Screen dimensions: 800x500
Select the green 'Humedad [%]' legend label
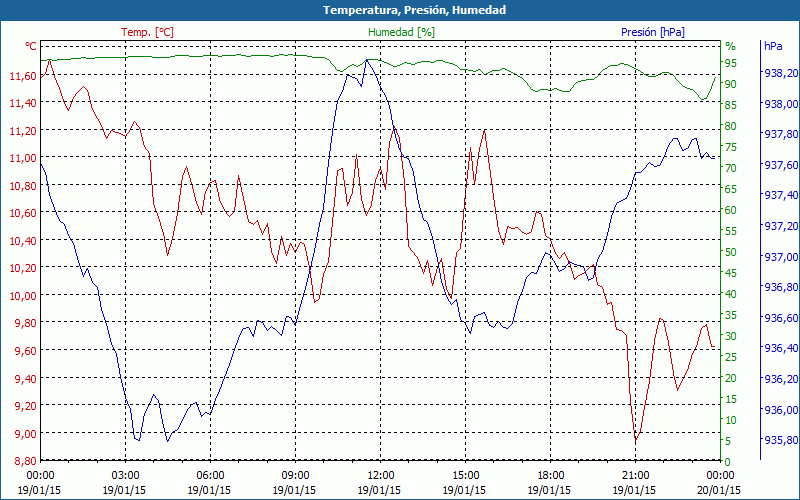[402, 32]
